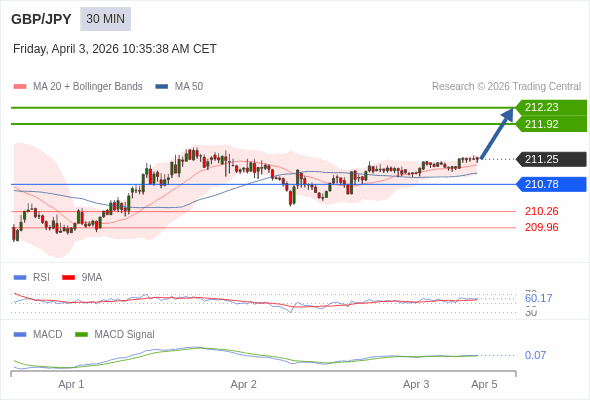Click the 0.07 MACD value
Screen dimensions: 590x400
(x=535, y=355)
